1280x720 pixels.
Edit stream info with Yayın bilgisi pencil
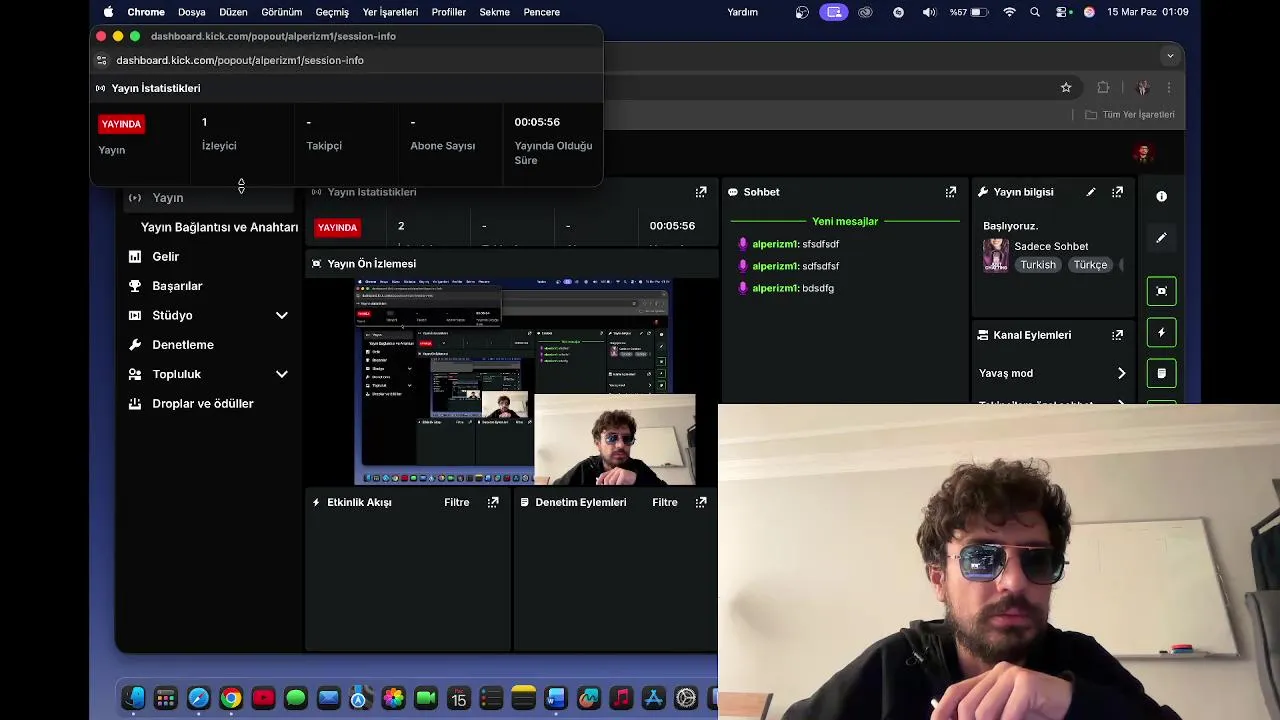(1091, 192)
